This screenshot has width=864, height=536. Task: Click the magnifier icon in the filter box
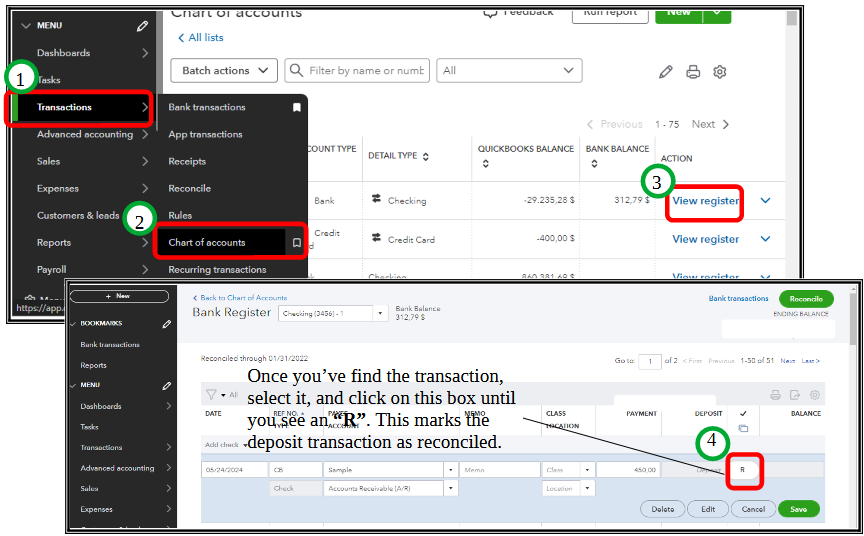pos(296,71)
